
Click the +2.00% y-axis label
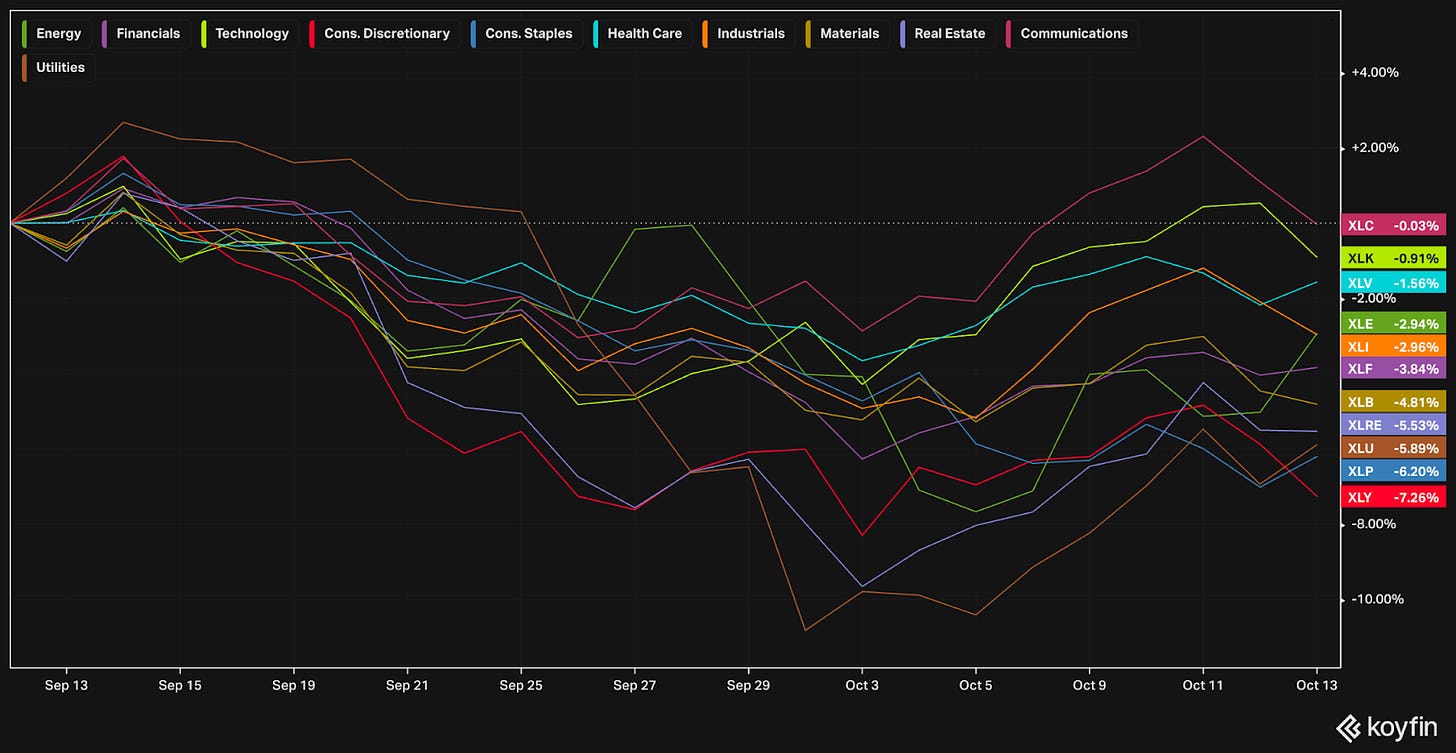[x=1375, y=148]
